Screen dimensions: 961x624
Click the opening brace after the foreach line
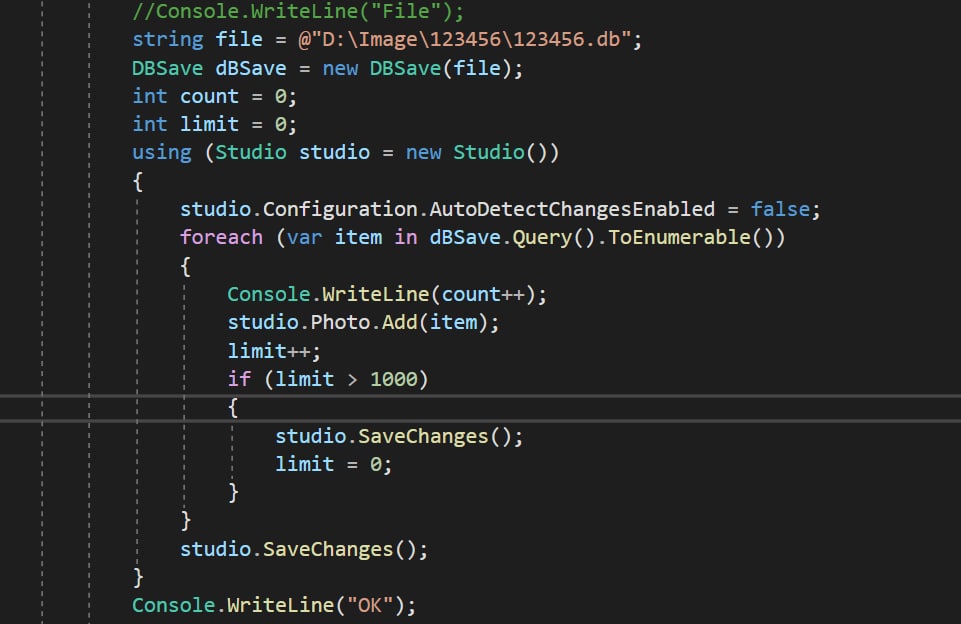click(x=186, y=266)
